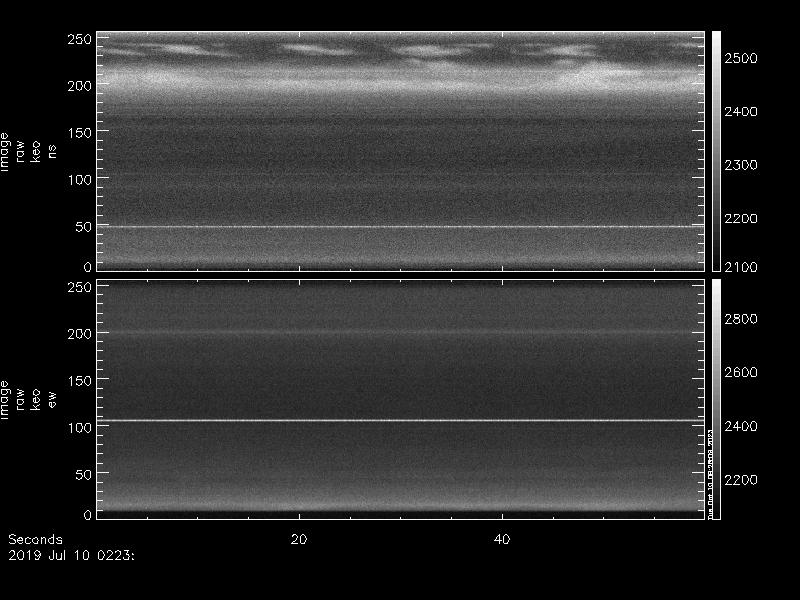Click the 250 label on ew keogram axis
The image size is (800, 600).
80,287
